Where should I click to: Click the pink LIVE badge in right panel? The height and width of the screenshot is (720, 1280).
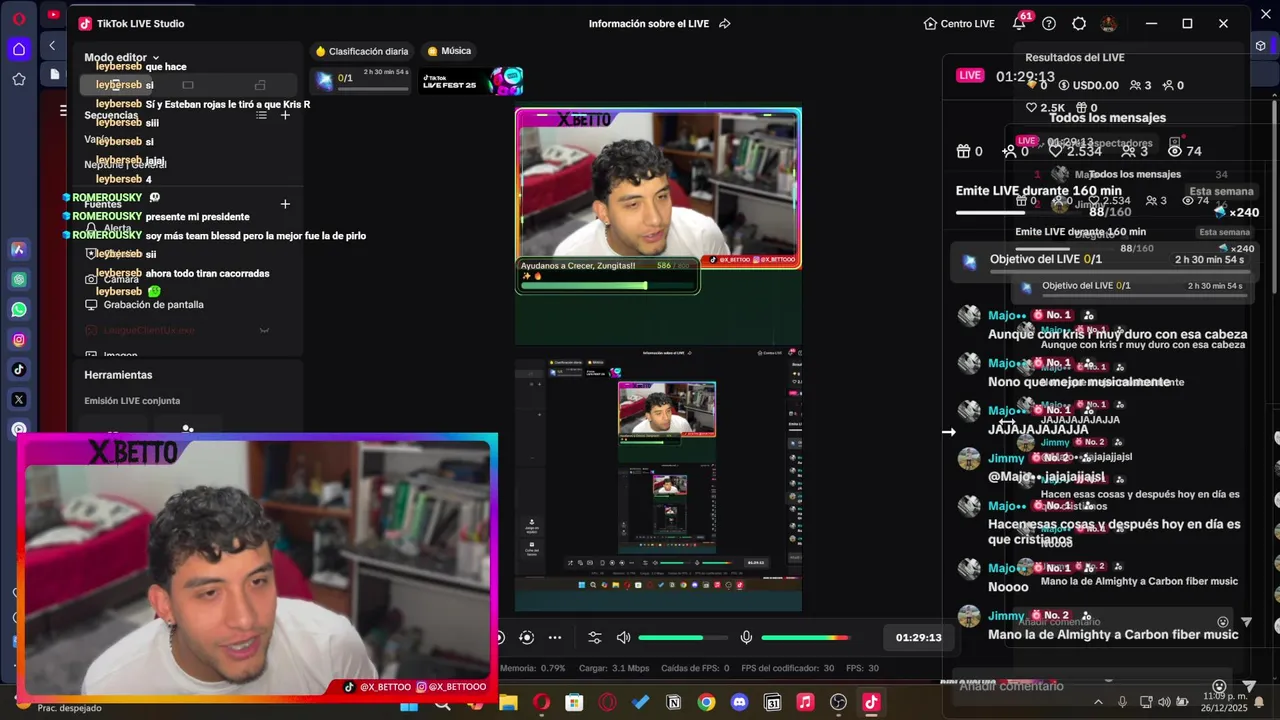pyautogui.click(x=970, y=75)
